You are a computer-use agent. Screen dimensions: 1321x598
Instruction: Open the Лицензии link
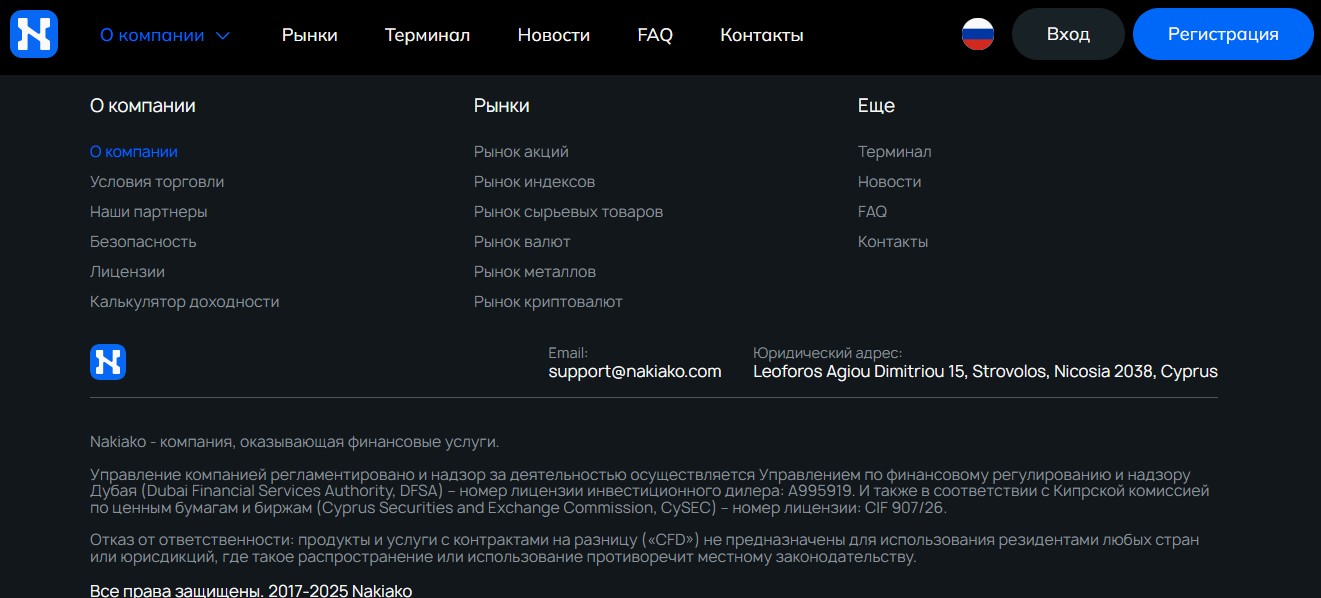point(127,272)
